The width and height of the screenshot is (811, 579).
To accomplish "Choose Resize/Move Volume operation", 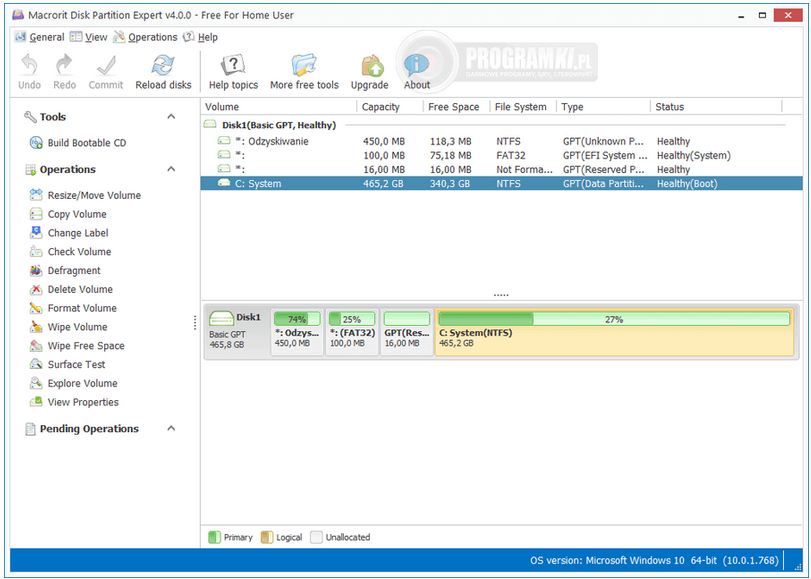I will pos(85,195).
